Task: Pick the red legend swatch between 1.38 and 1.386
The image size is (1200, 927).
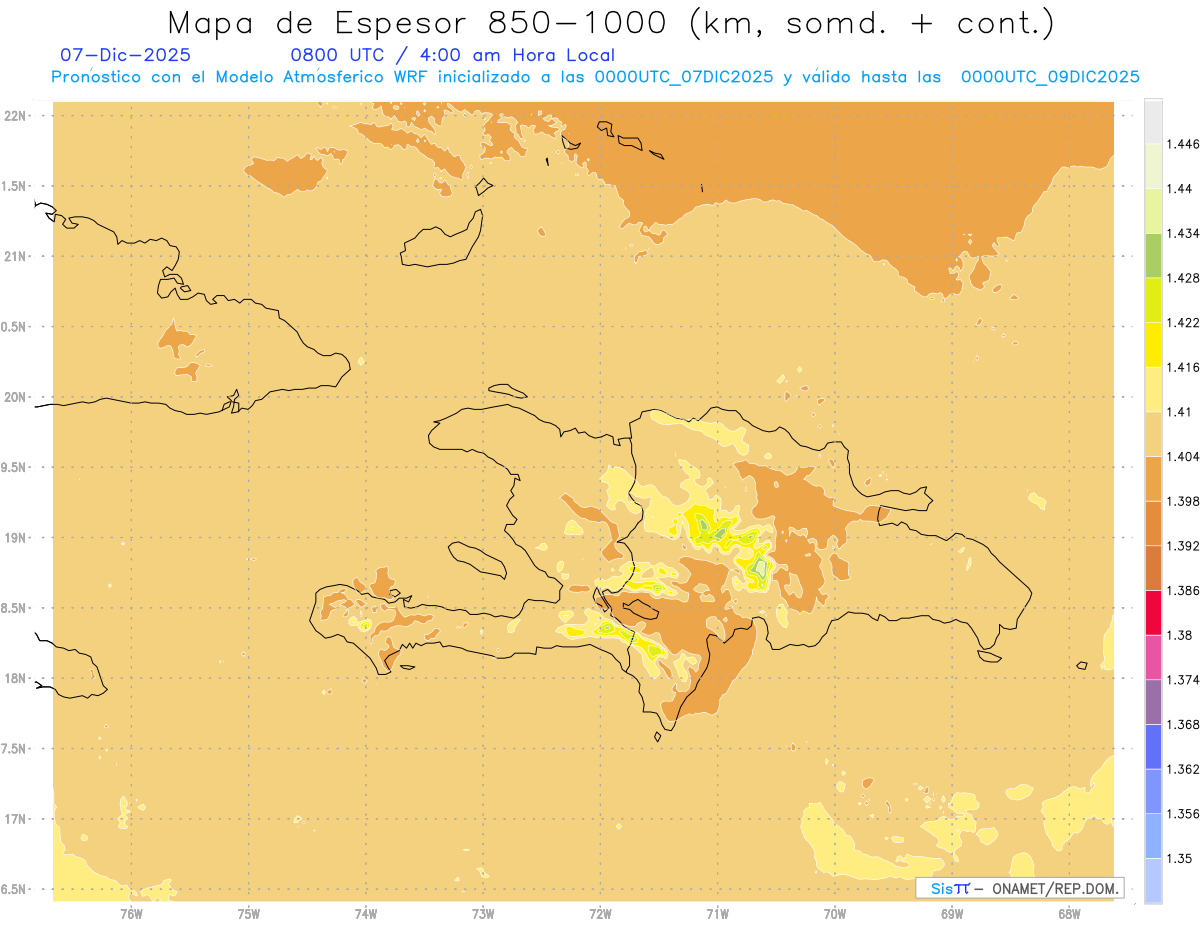Action: [x=1153, y=613]
